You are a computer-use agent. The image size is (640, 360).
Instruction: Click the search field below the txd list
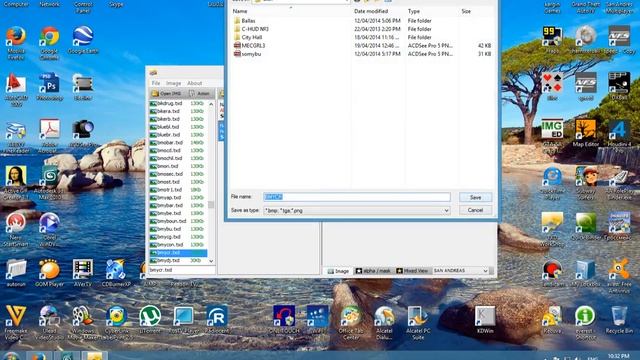pos(182,270)
